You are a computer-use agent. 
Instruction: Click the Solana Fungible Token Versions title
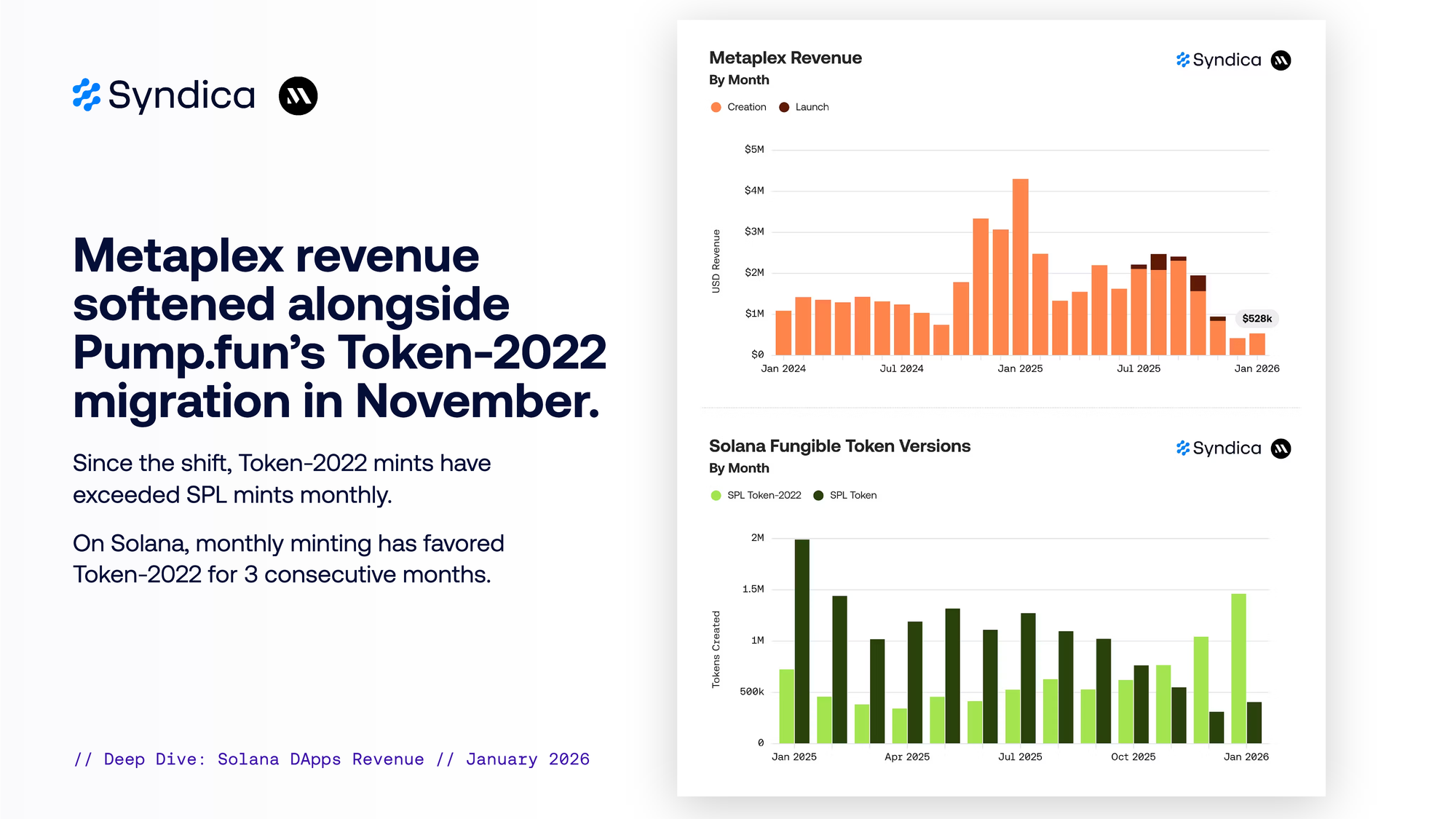[x=839, y=446]
